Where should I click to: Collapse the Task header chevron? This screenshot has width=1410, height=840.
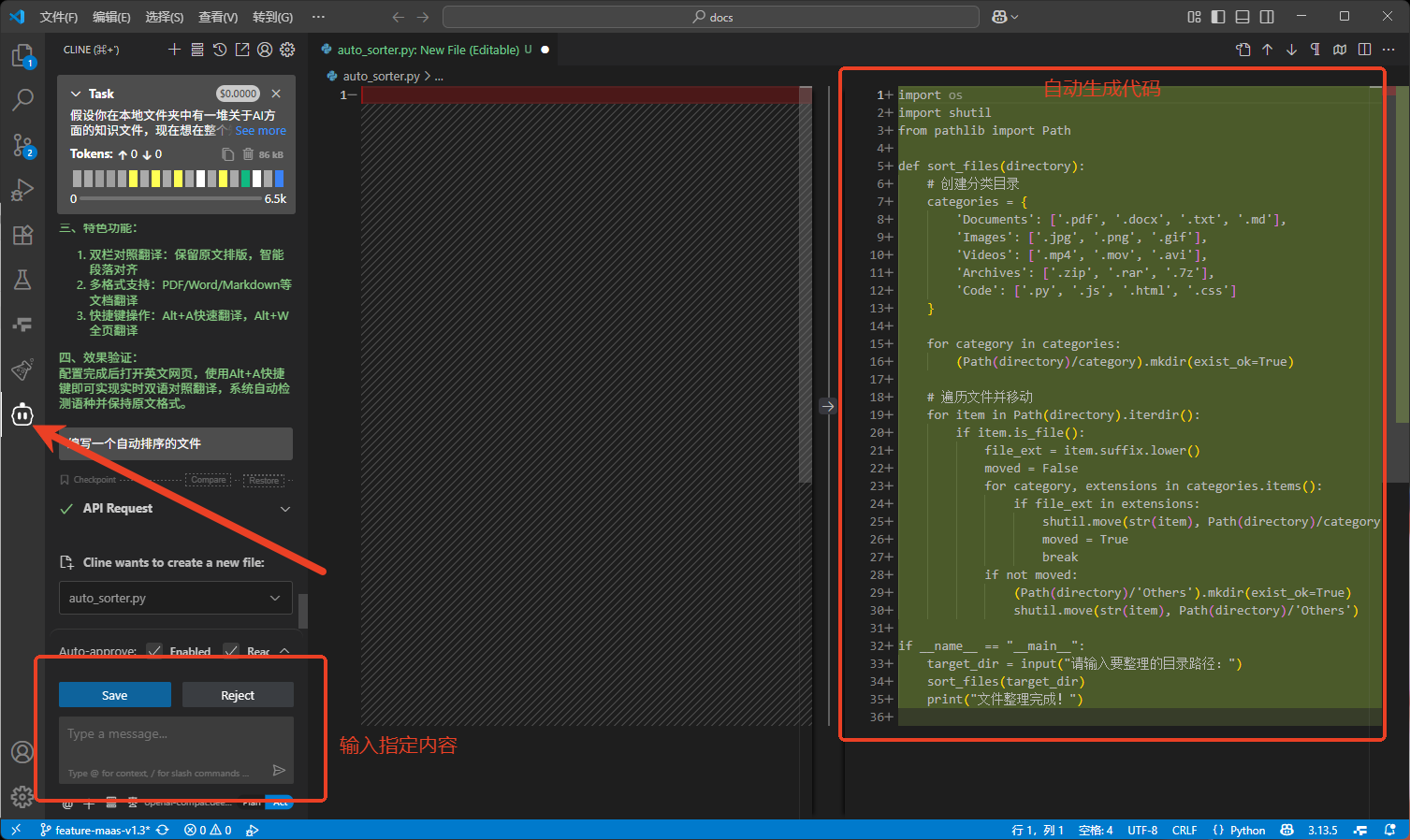pos(76,94)
